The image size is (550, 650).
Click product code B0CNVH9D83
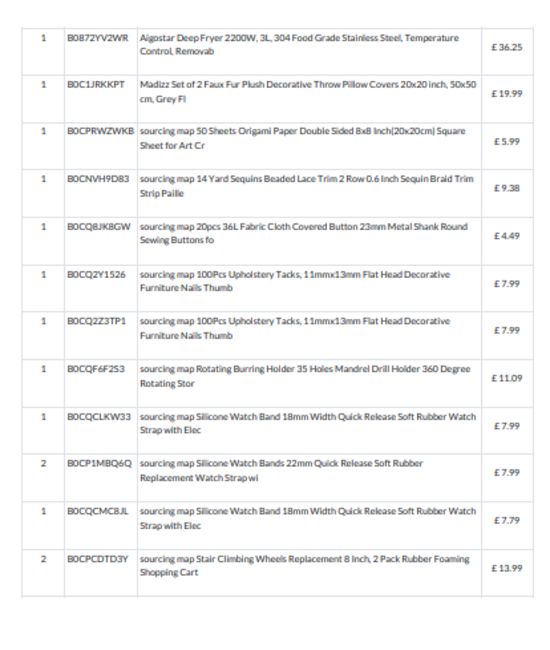98,179
